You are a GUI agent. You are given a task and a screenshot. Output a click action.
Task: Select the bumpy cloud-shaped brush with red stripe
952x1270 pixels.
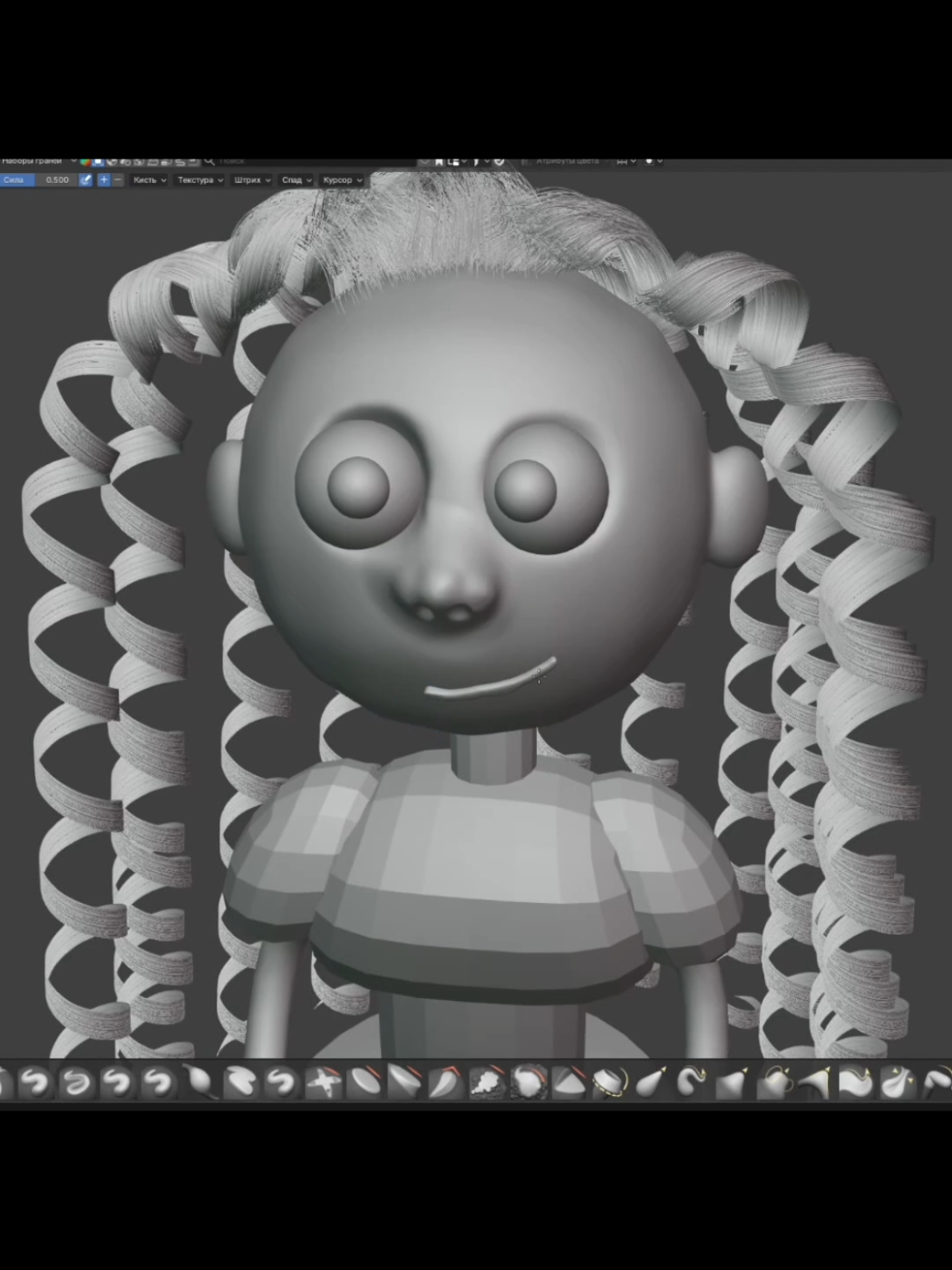tap(487, 1082)
